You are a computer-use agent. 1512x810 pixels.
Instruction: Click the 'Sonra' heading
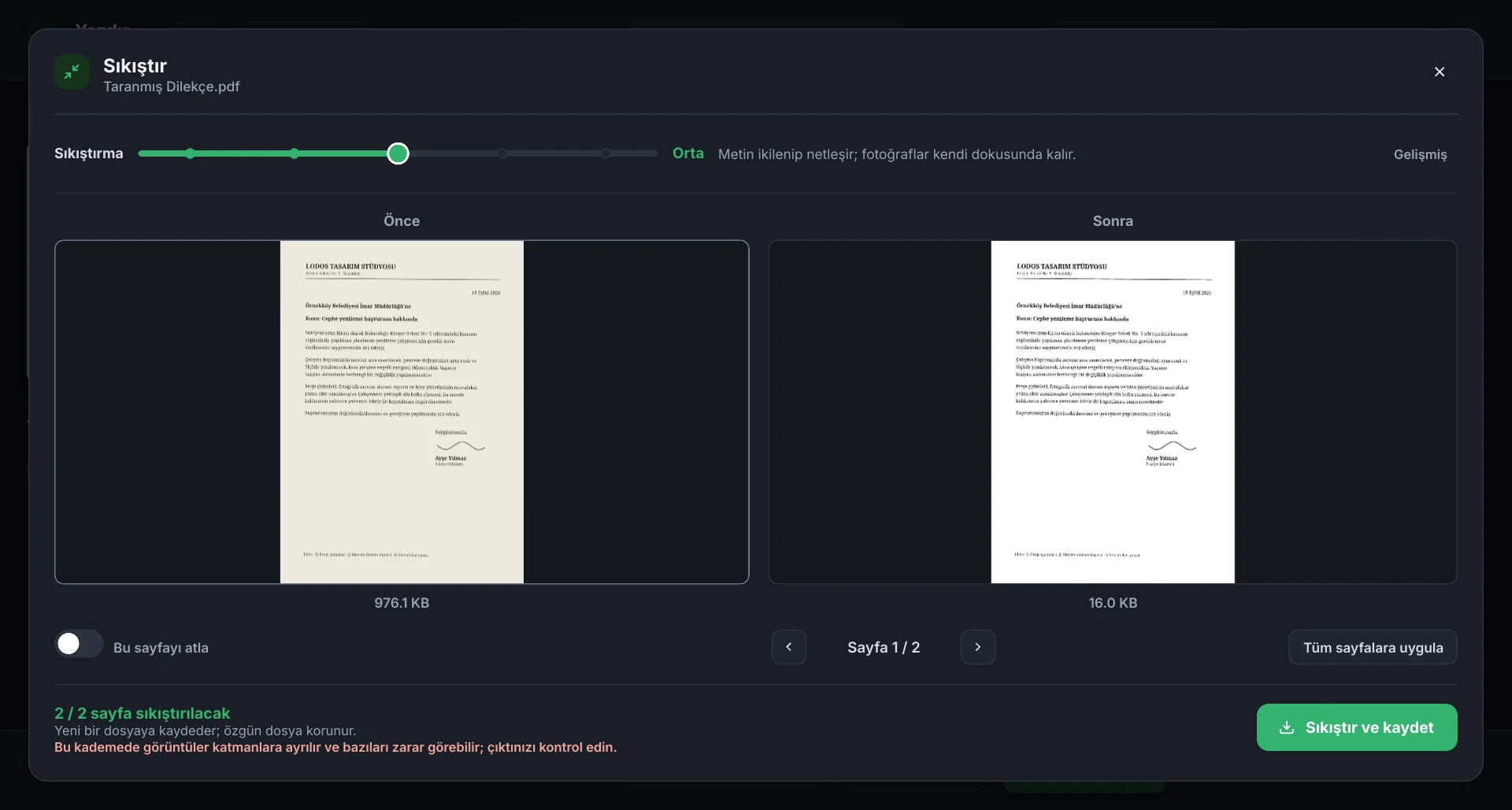pyautogui.click(x=1113, y=221)
